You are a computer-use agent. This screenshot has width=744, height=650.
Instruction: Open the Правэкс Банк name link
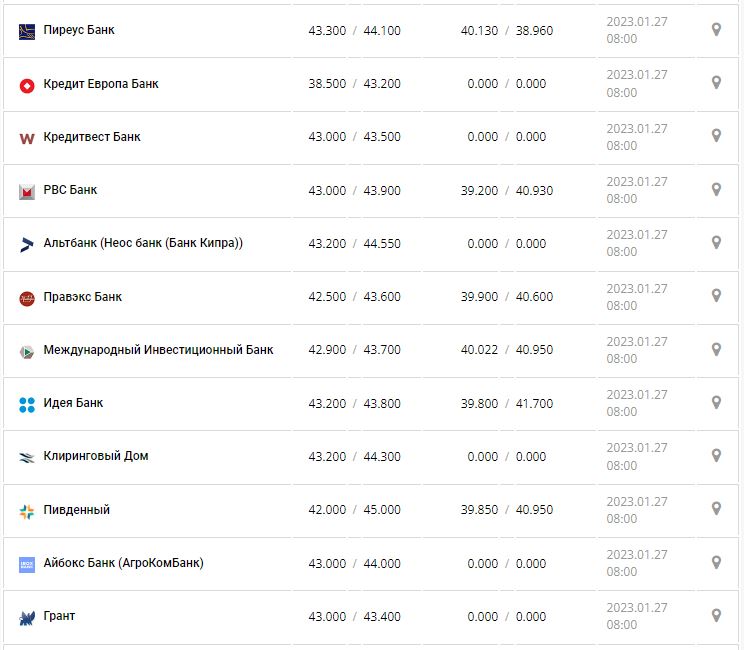click(x=83, y=297)
